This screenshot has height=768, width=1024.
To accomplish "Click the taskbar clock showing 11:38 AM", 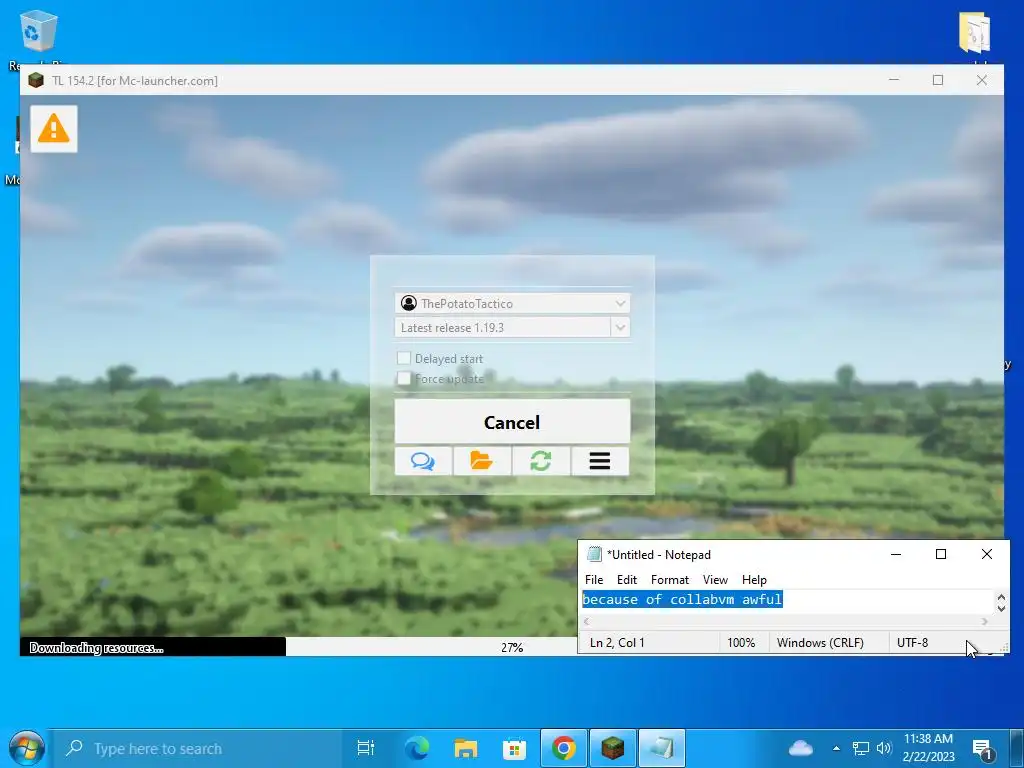I will point(928,748).
